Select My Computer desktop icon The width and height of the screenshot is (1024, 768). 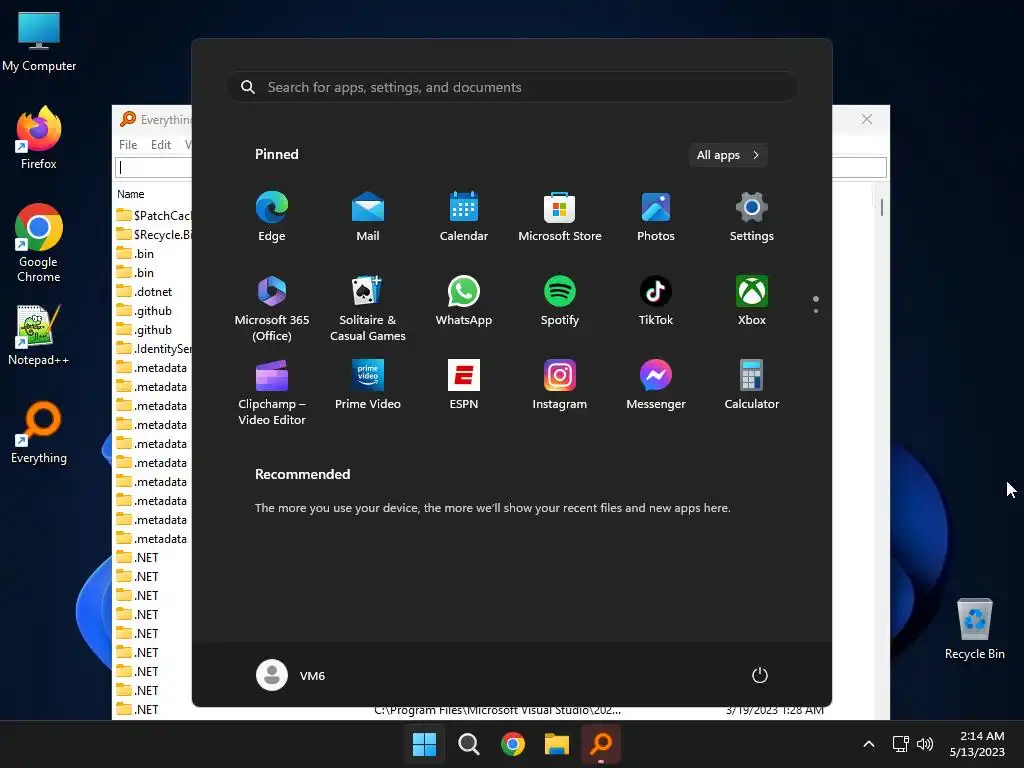pos(39,41)
